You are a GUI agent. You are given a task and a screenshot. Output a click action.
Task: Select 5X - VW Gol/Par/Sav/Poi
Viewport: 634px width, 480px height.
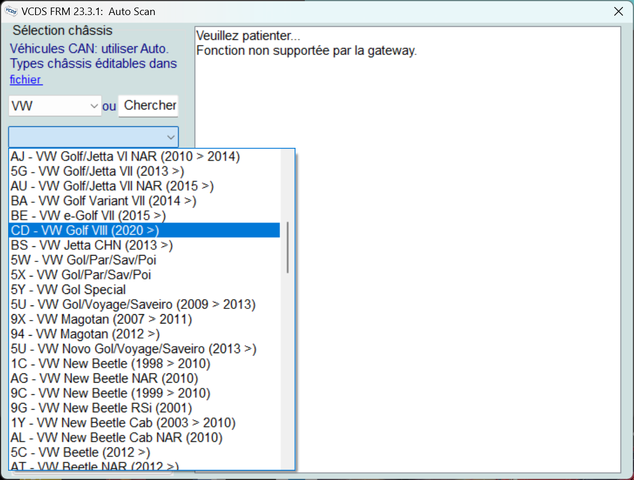[x=144, y=275]
